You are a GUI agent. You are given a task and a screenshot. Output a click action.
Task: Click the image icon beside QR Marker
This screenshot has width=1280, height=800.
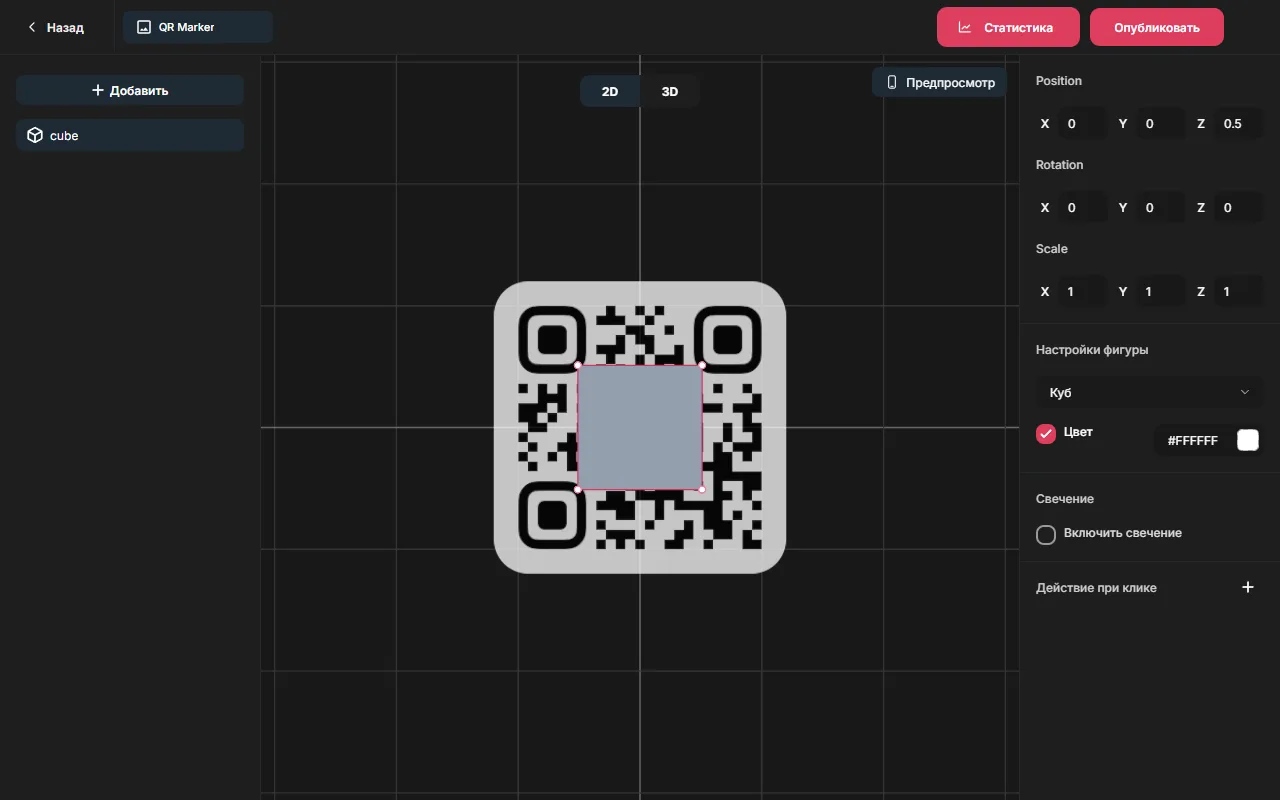144,27
